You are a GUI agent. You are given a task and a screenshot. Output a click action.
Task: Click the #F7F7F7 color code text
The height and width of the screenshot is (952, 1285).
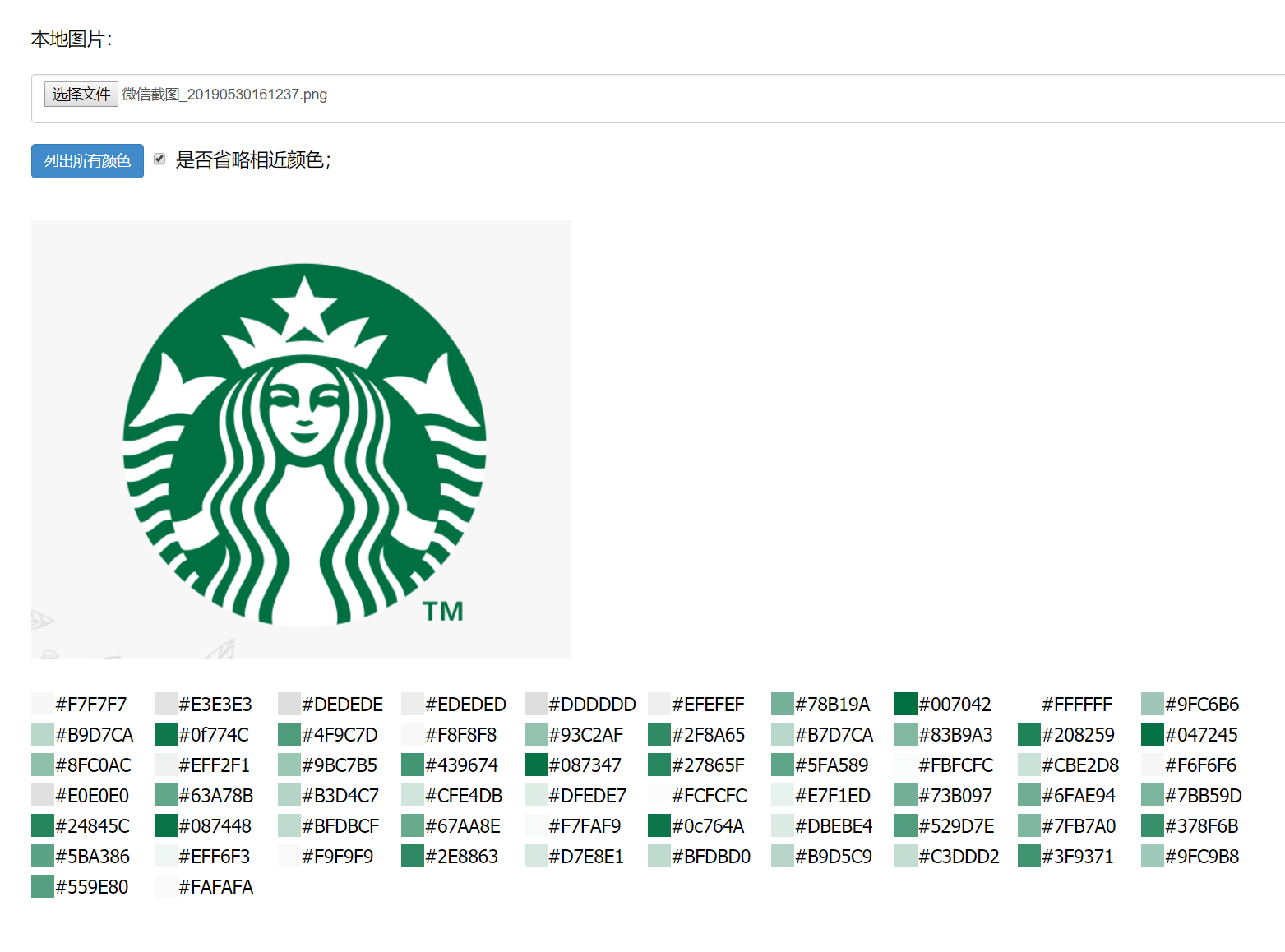(91, 705)
